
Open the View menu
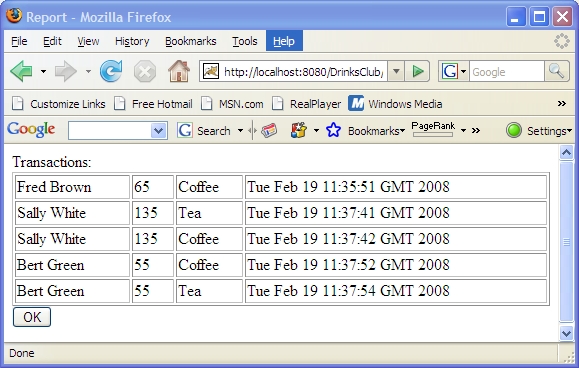[88, 41]
